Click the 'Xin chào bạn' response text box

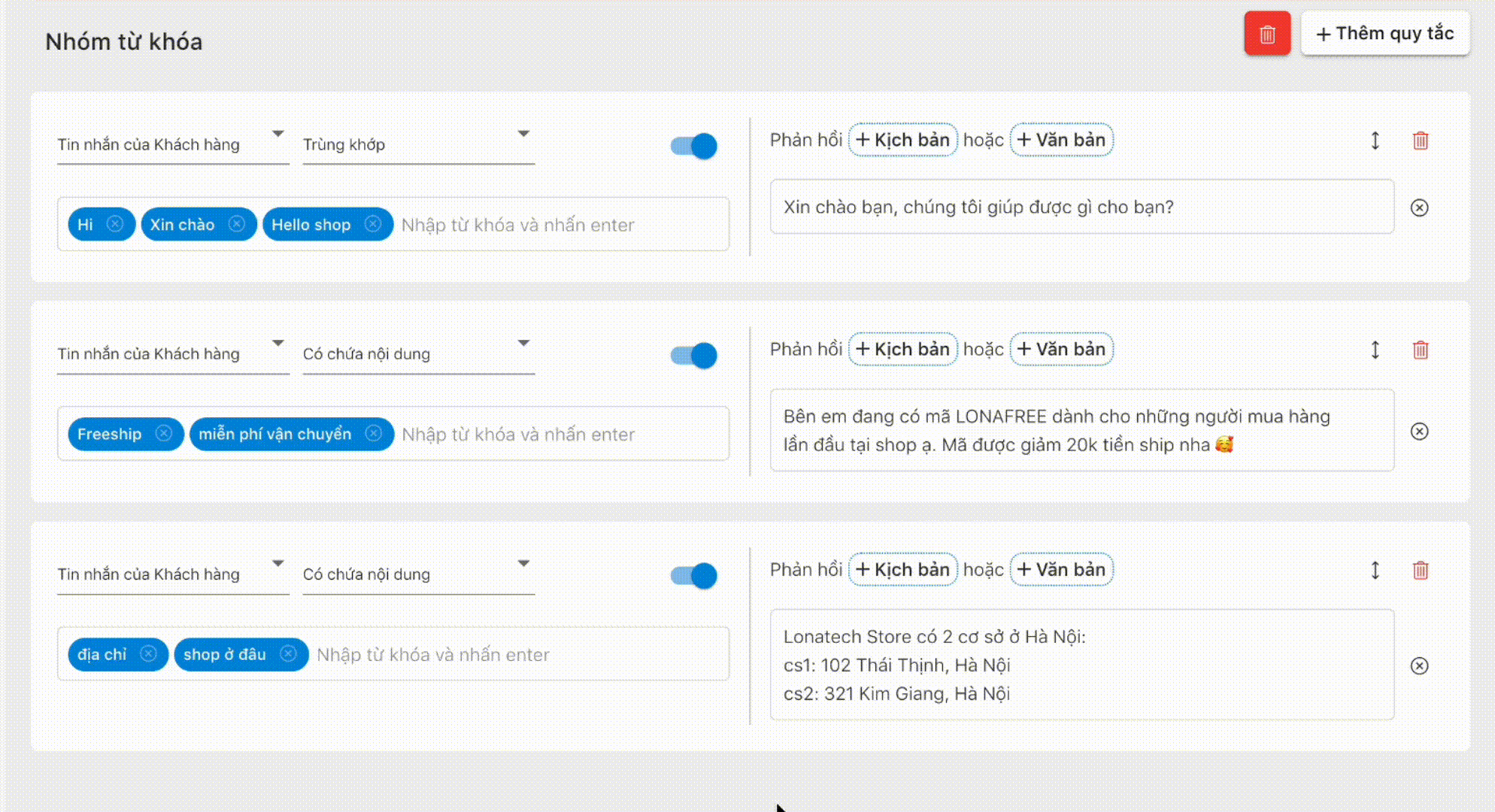click(x=1081, y=207)
